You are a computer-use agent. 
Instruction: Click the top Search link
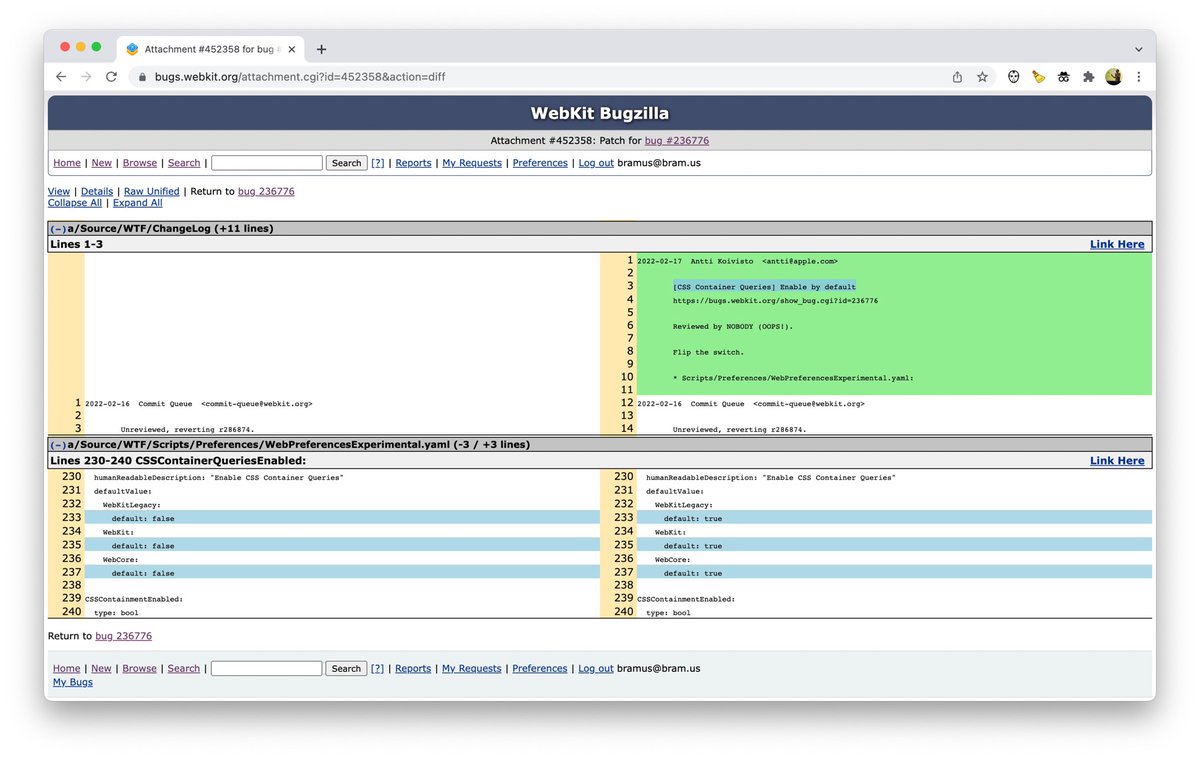tap(184, 163)
